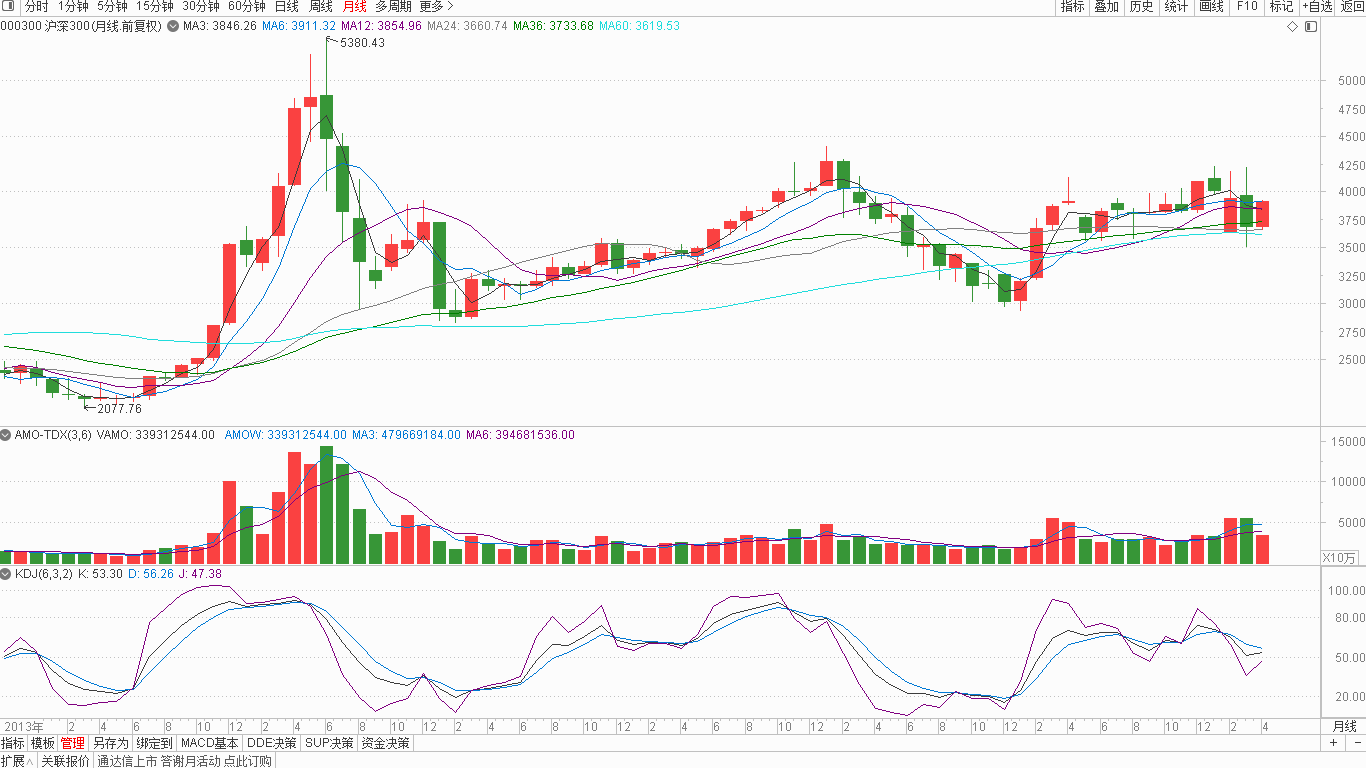1366x768 pixels.
Task: Switch to the 30分钟 chart period
Action: point(200,6)
